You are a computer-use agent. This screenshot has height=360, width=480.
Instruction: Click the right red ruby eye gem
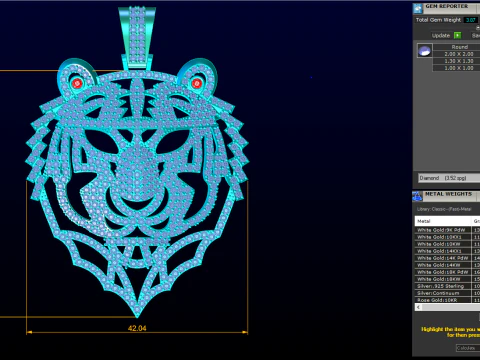(196, 83)
